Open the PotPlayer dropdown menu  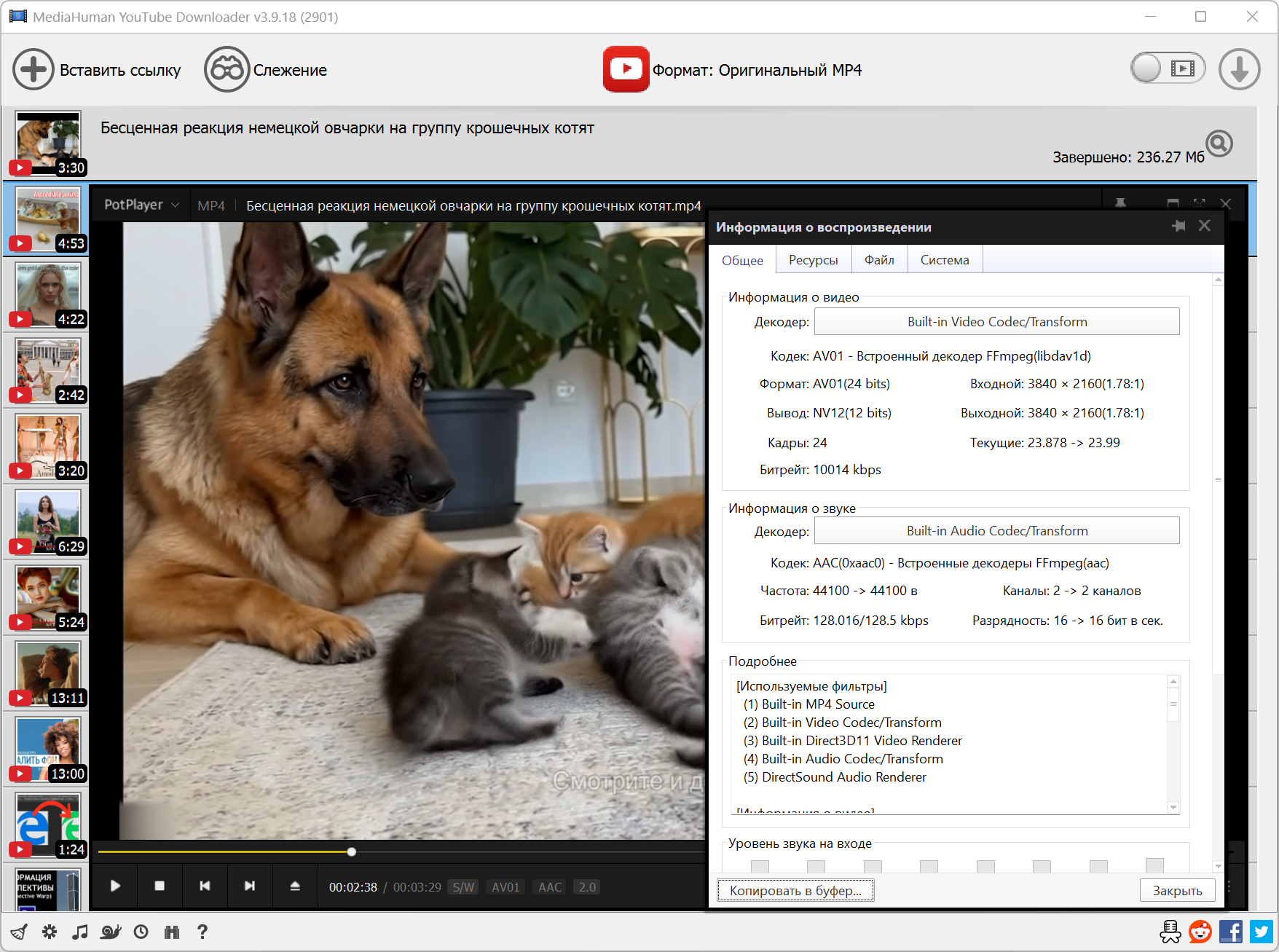point(141,205)
